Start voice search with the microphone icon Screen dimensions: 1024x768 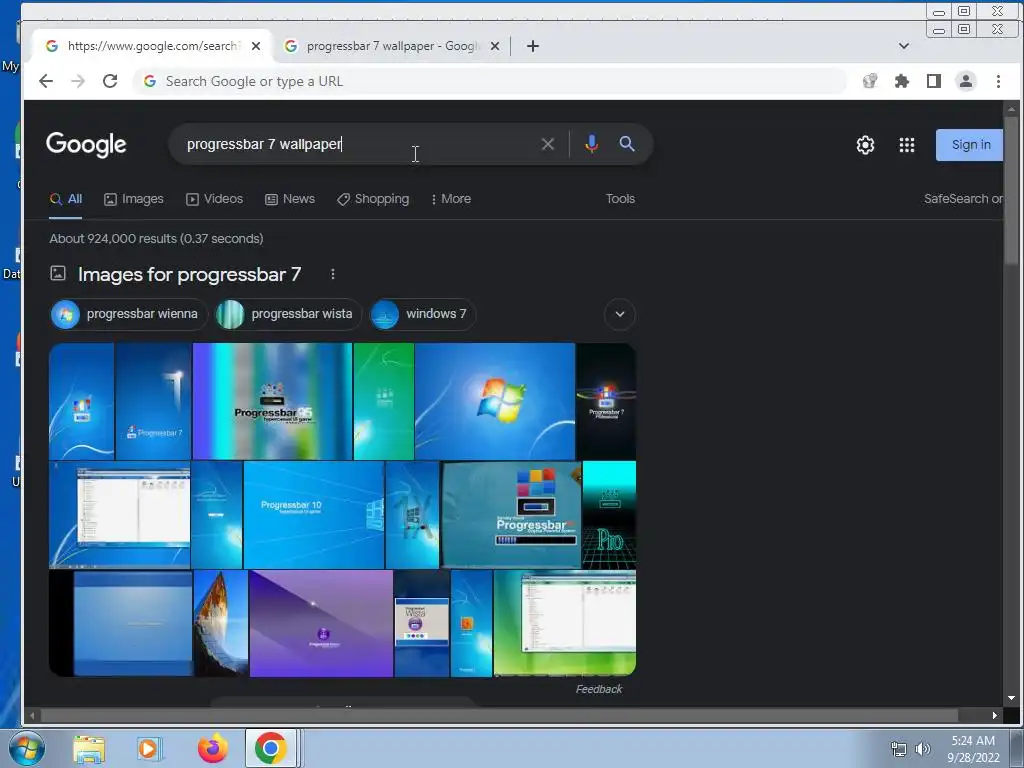[x=592, y=144]
